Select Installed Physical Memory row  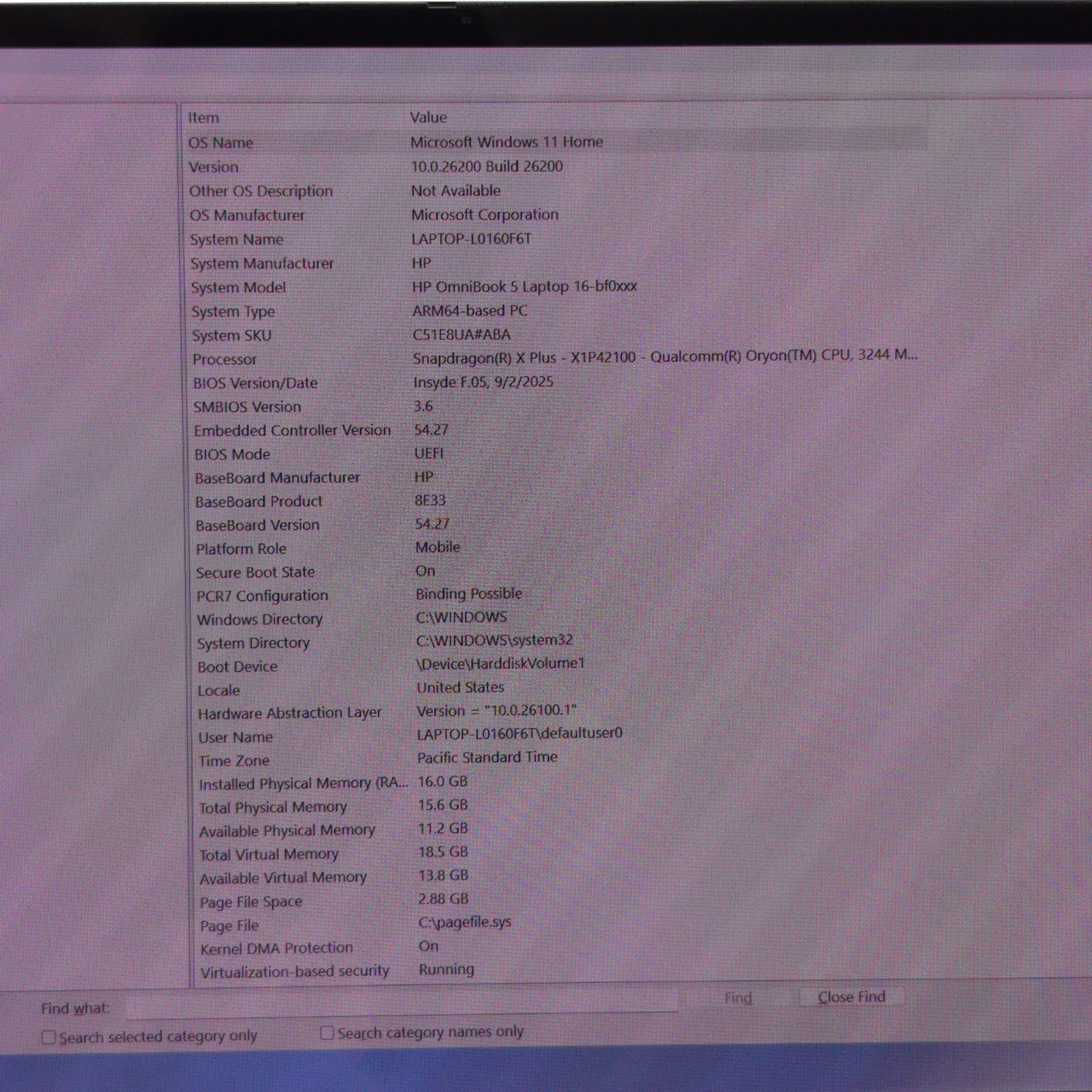pos(302,784)
